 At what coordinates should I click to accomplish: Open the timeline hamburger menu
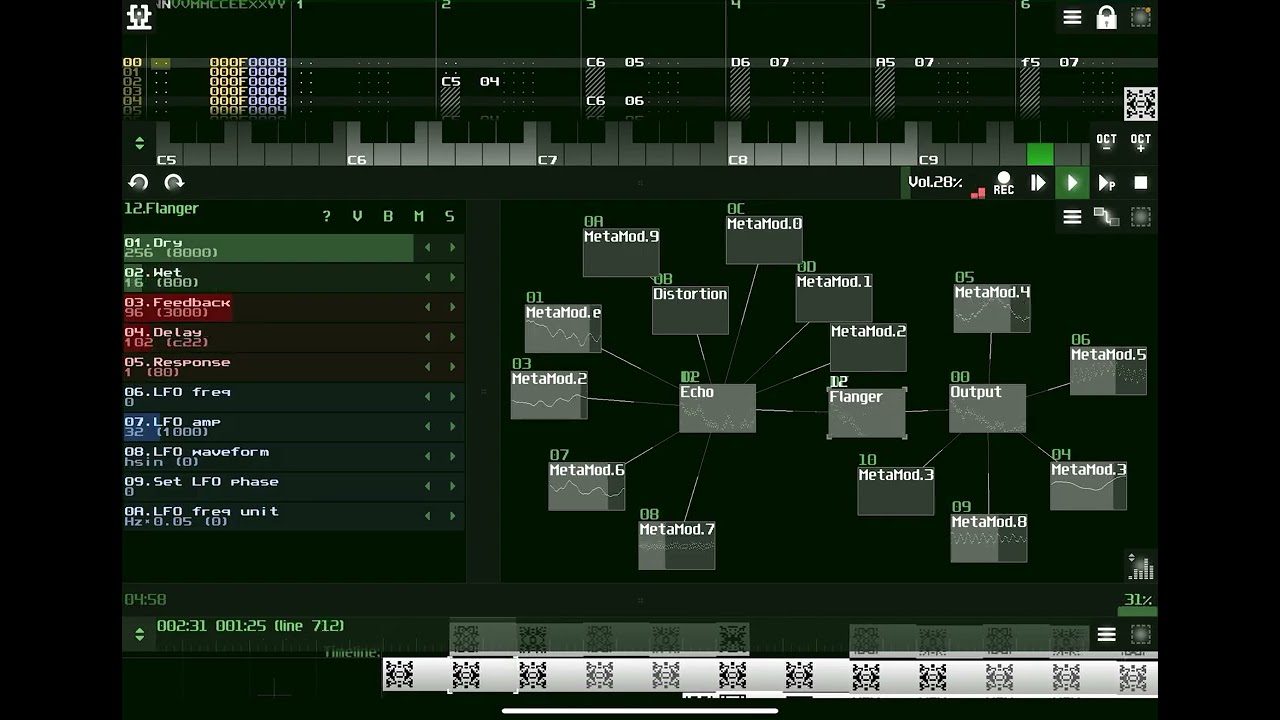(1106, 634)
